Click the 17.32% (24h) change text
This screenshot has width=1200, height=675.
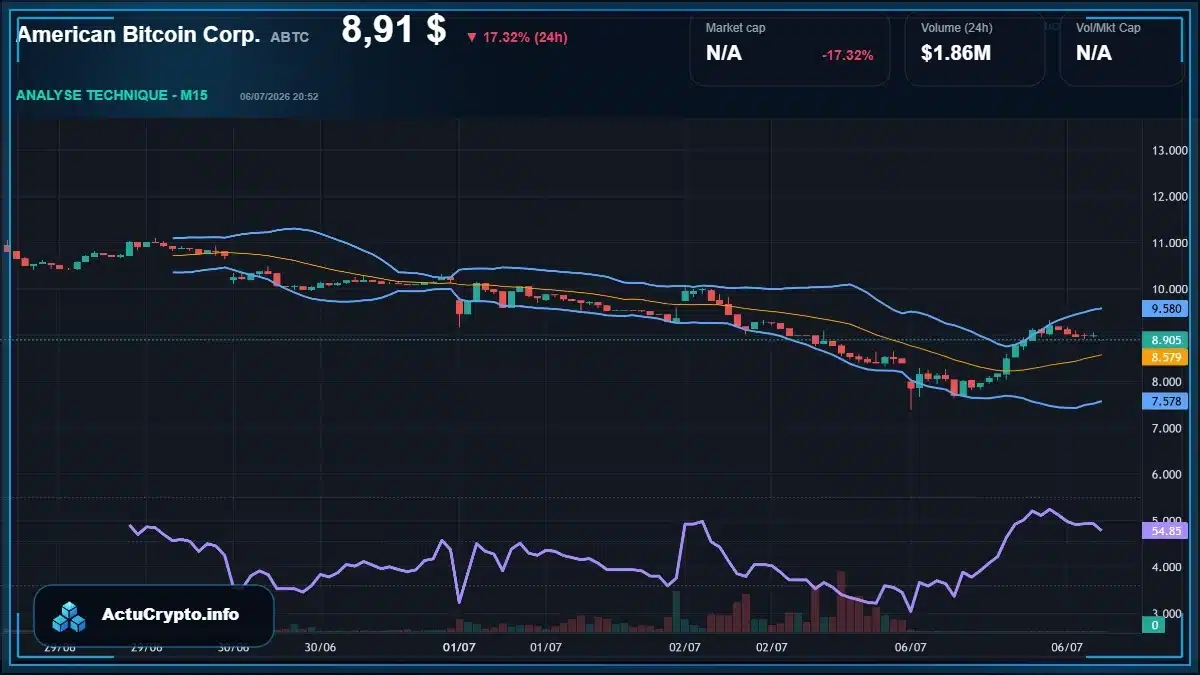click(525, 37)
